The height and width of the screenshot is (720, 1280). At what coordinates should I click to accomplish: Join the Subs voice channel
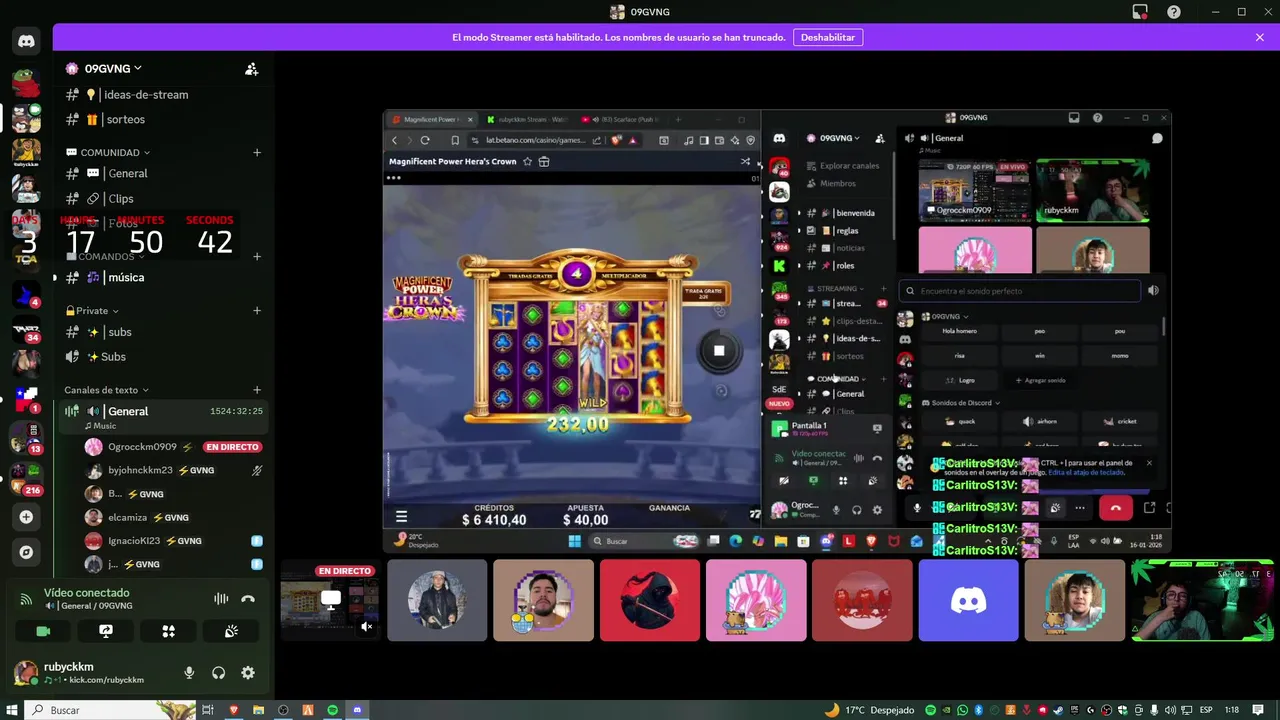pyautogui.click(x=113, y=356)
